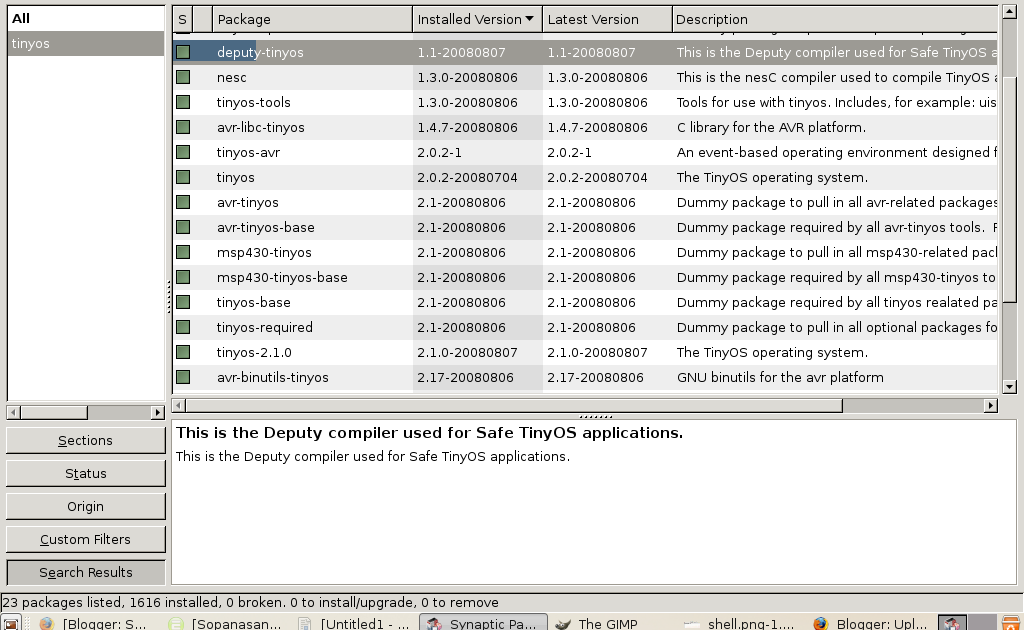The width and height of the screenshot is (1024, 630).
Task: Switch to shell.png-1 taskbar window
Action: click(739, 623)
